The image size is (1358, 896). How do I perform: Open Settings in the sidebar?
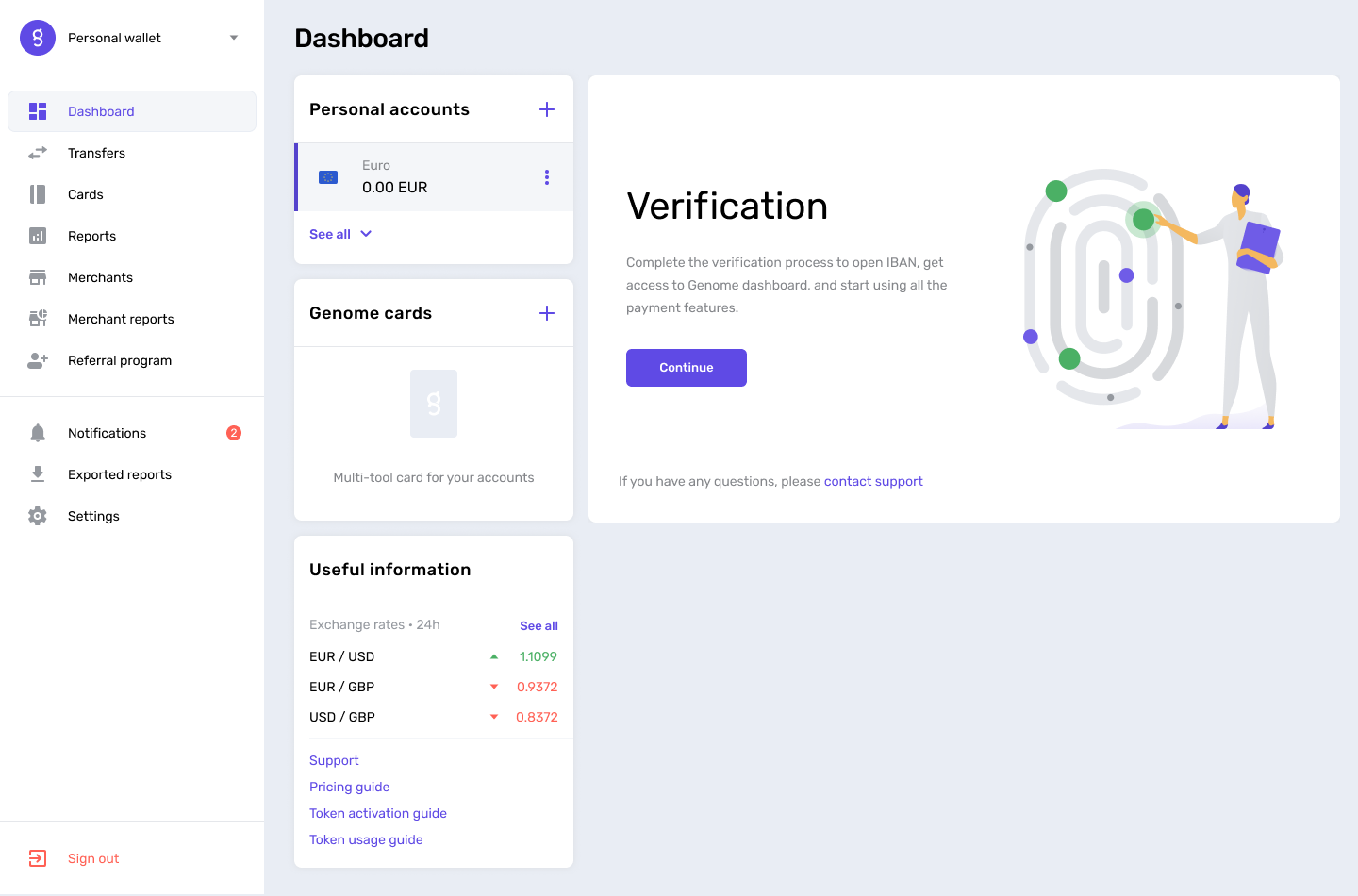coord(132,516)
